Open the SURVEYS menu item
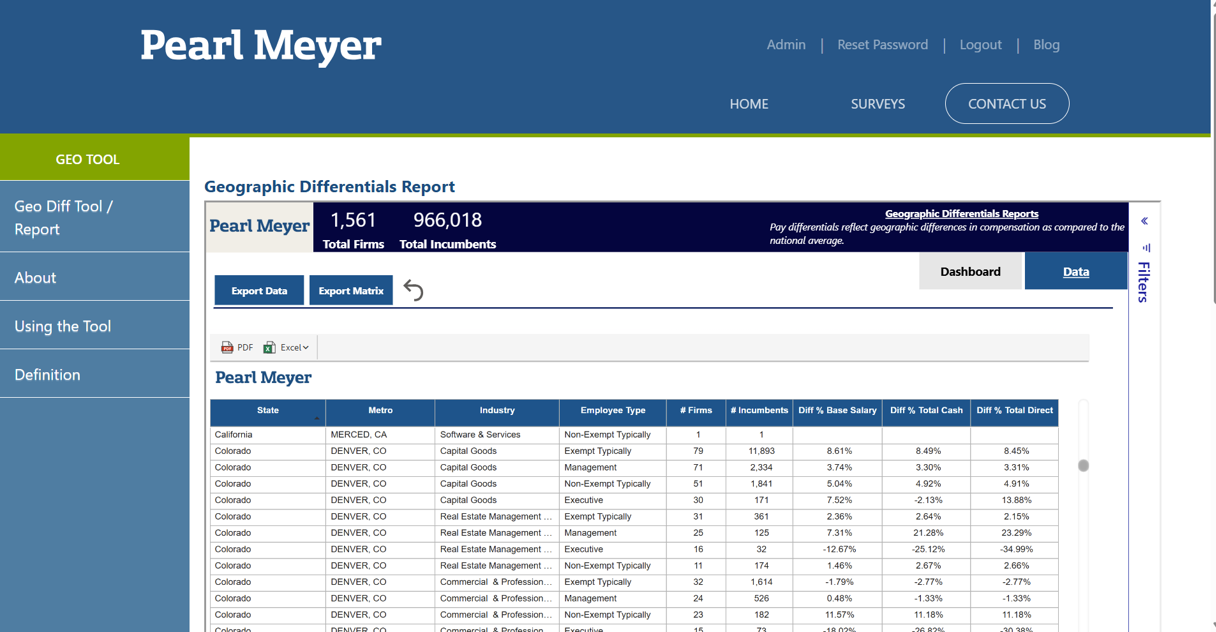The image size is (1216, 632). [x=877, y=104]
